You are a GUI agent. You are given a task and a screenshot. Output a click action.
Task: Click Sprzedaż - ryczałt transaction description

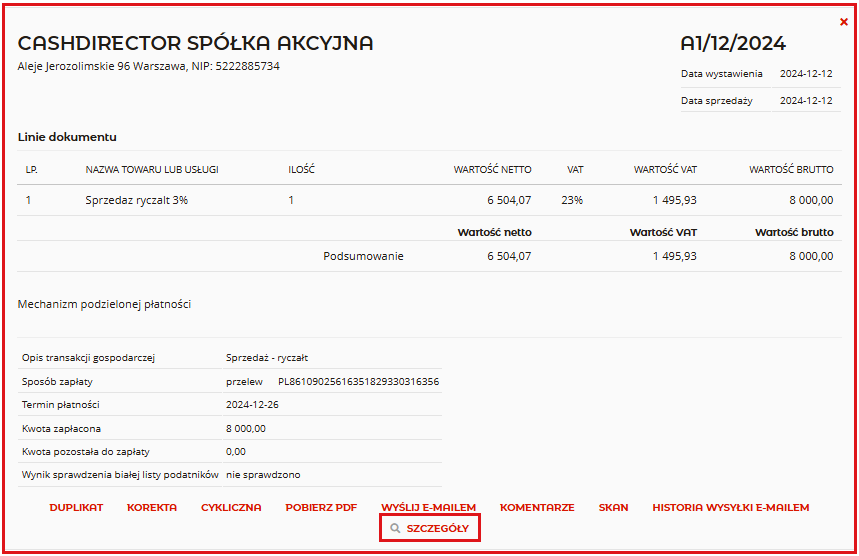tap(267, 358)
